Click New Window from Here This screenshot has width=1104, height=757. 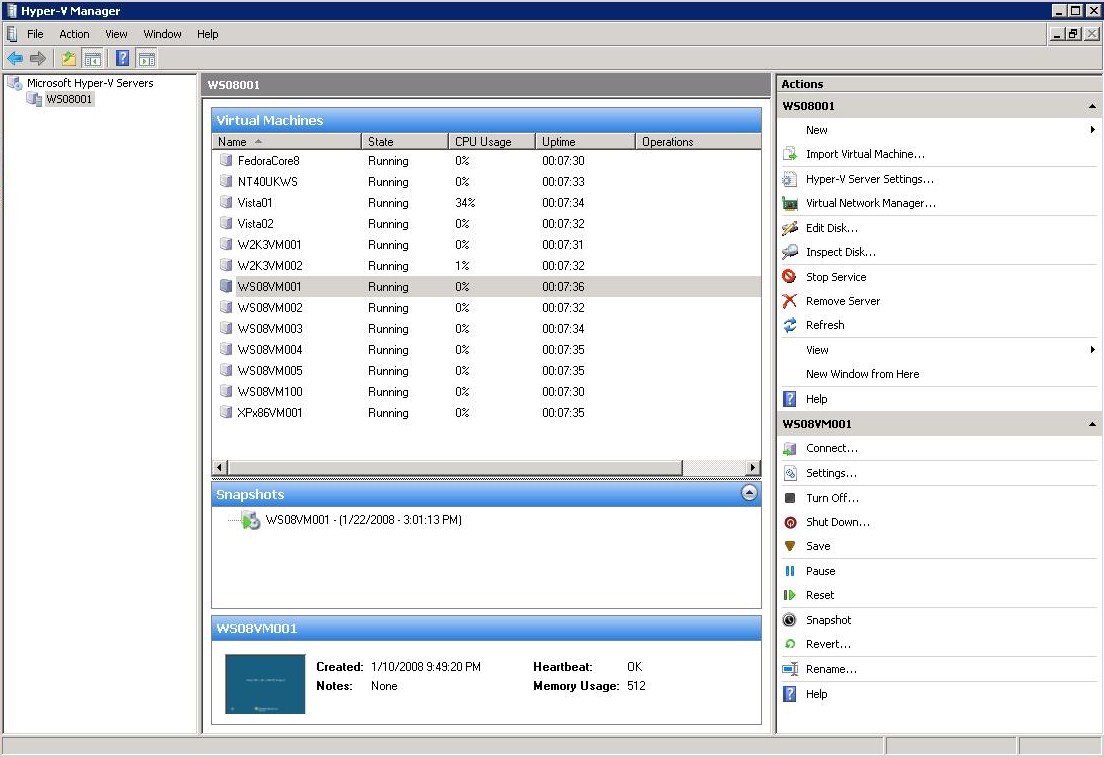click(x=862, y=375)
